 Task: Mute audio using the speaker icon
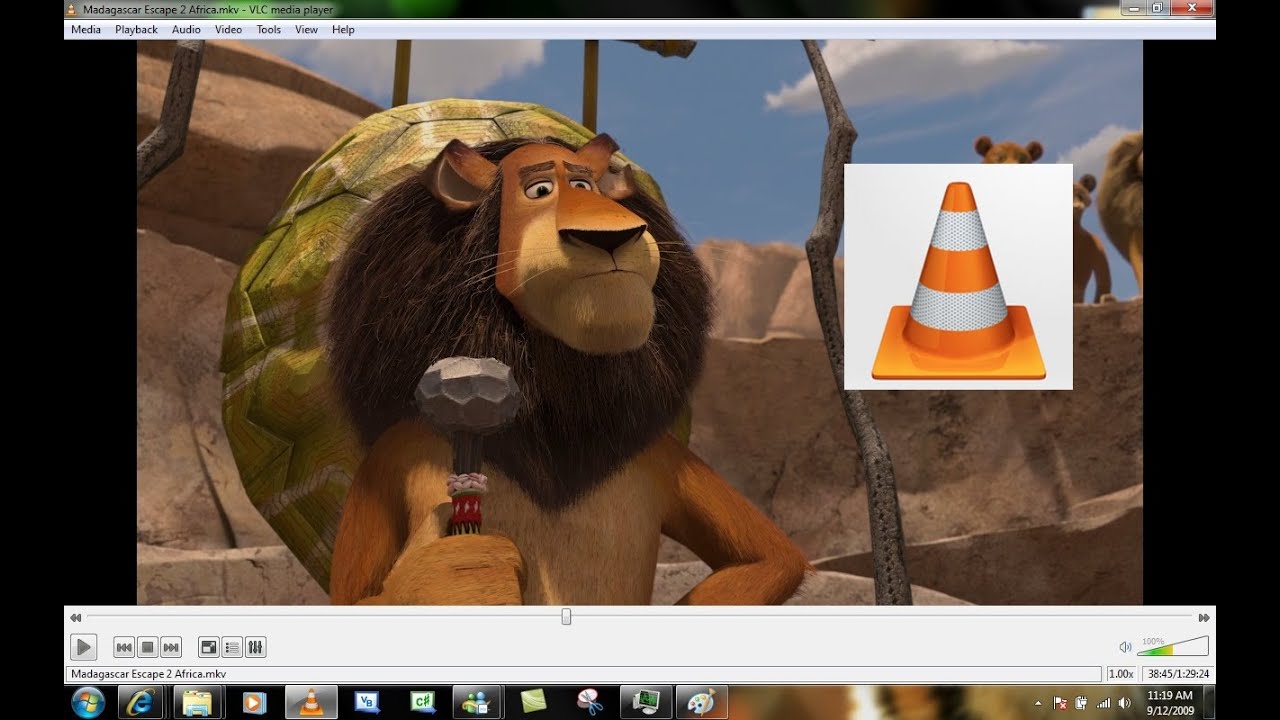click(1125, 647)
